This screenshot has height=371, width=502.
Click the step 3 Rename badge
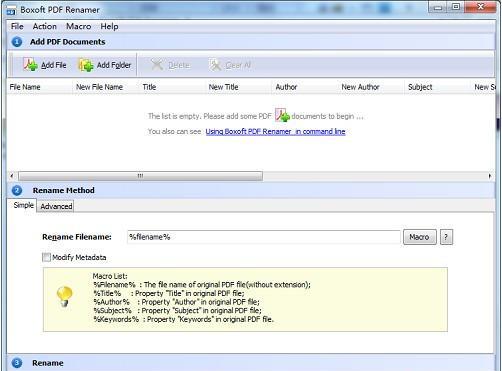pos(17,363)
